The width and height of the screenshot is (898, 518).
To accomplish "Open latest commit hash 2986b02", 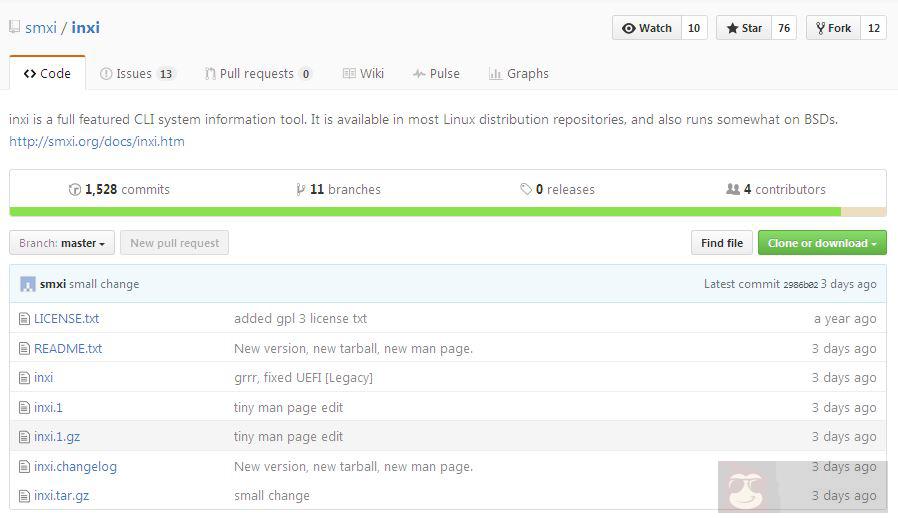I will click(801, 285).
